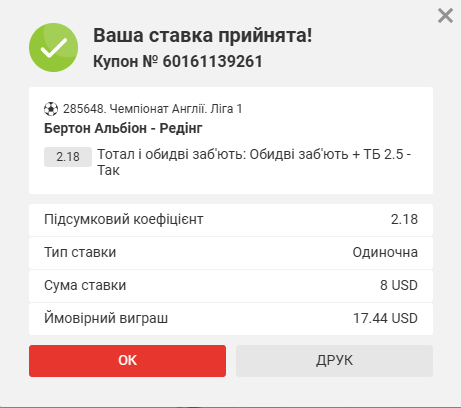461x408 pixels.
Task: Click the final coefficient value 2.18
Action: (404, 219)
